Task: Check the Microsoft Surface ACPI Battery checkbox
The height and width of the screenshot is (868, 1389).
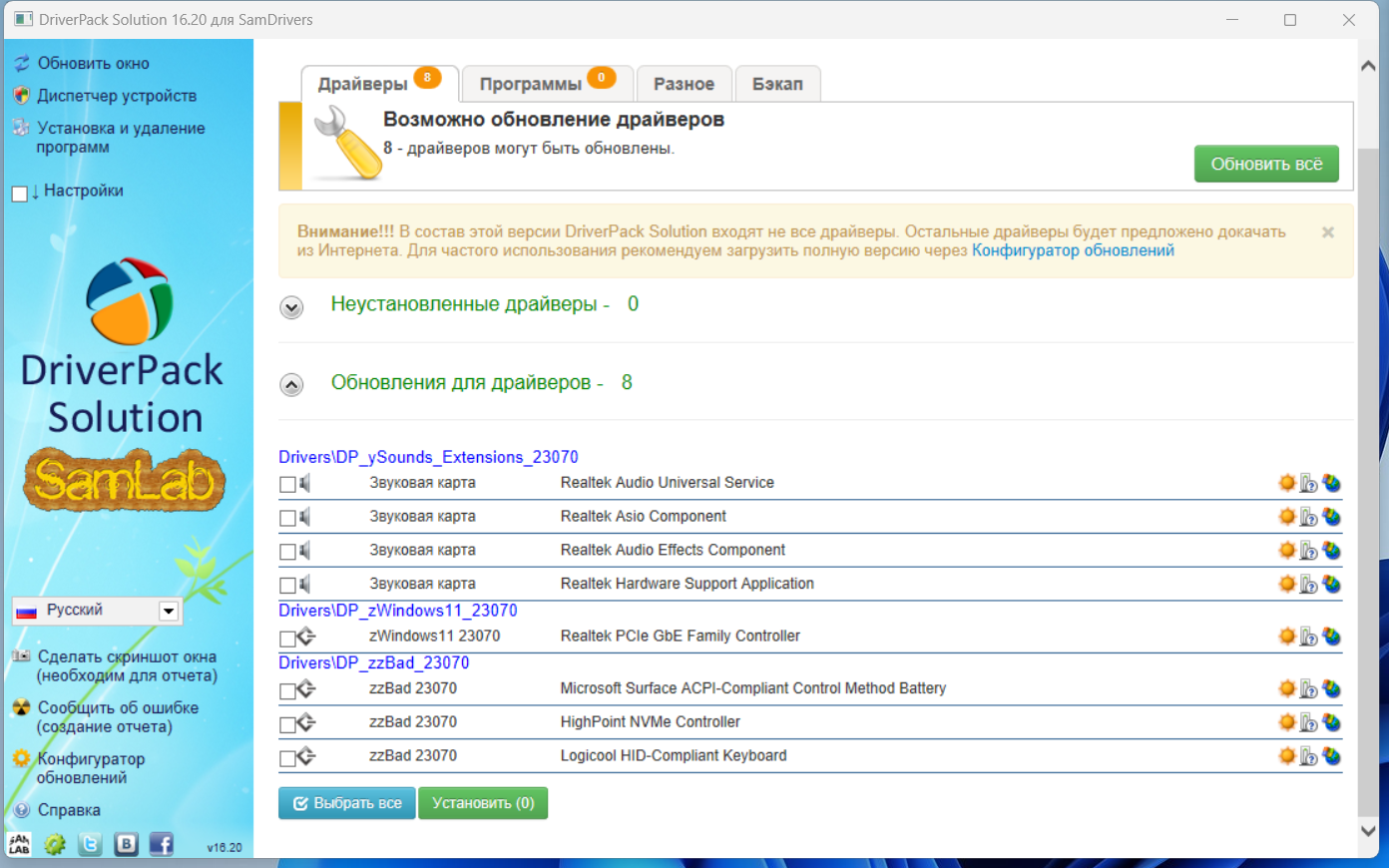Action: click(x=287, y=690)
